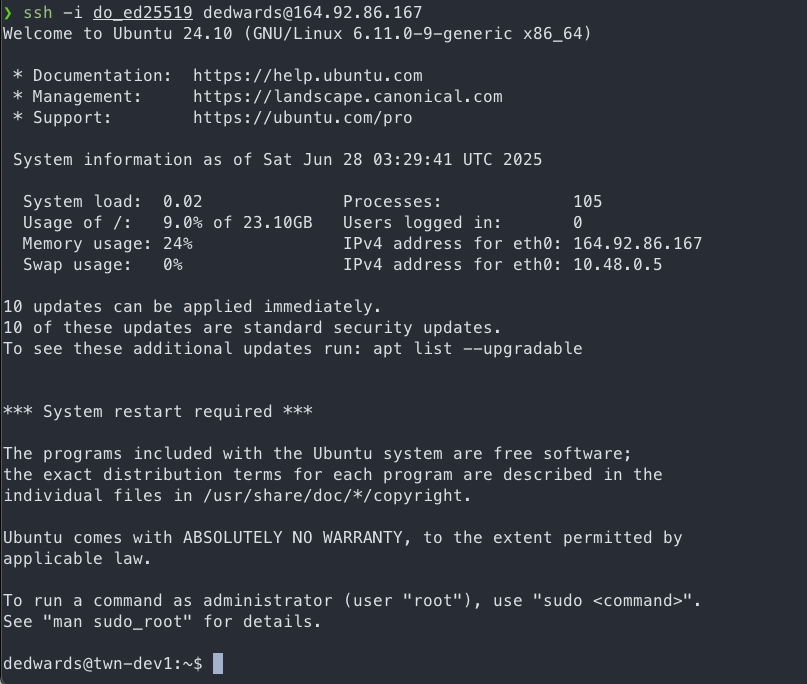This screenshot has width=807, height=684.
Task: Click the Processes count 105
Action: coord(587,201)
